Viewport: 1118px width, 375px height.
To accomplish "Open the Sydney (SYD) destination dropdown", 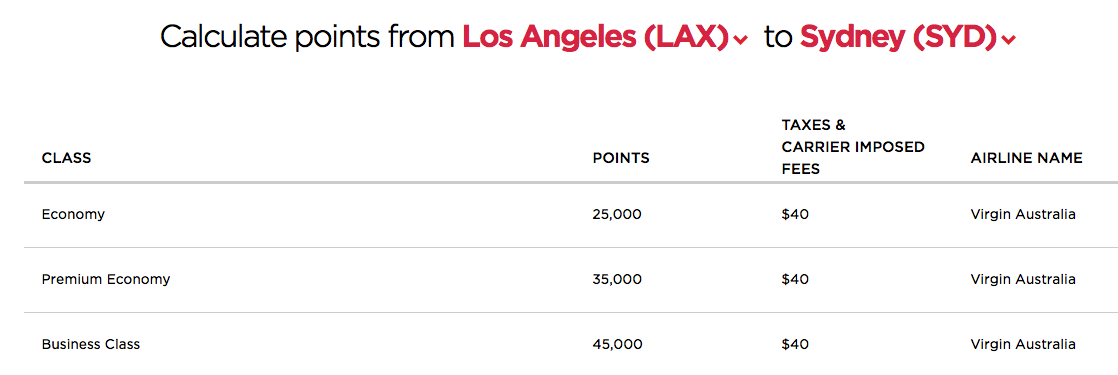I will pos(907,37).
